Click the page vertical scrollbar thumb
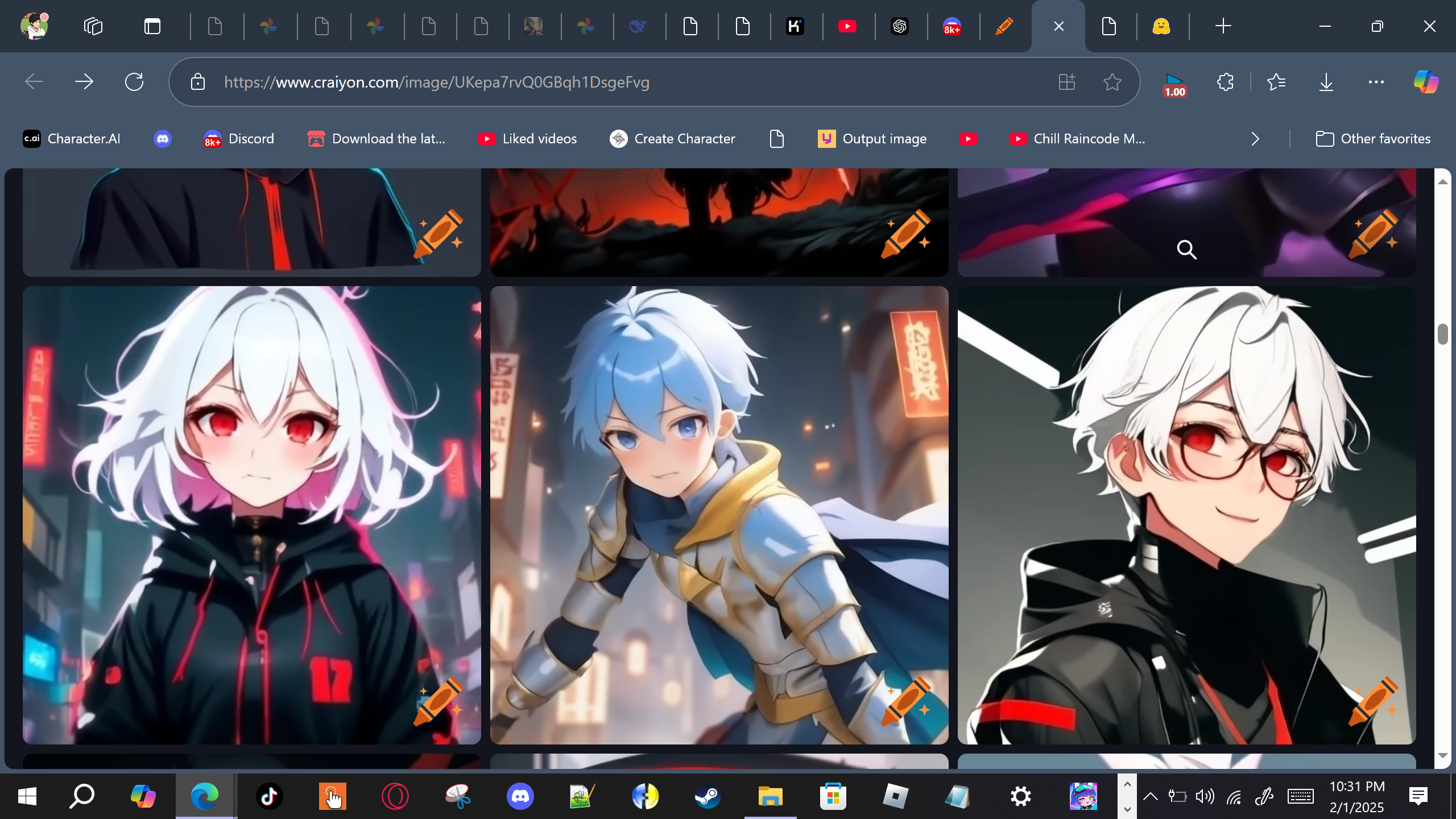 [1442, 334]
